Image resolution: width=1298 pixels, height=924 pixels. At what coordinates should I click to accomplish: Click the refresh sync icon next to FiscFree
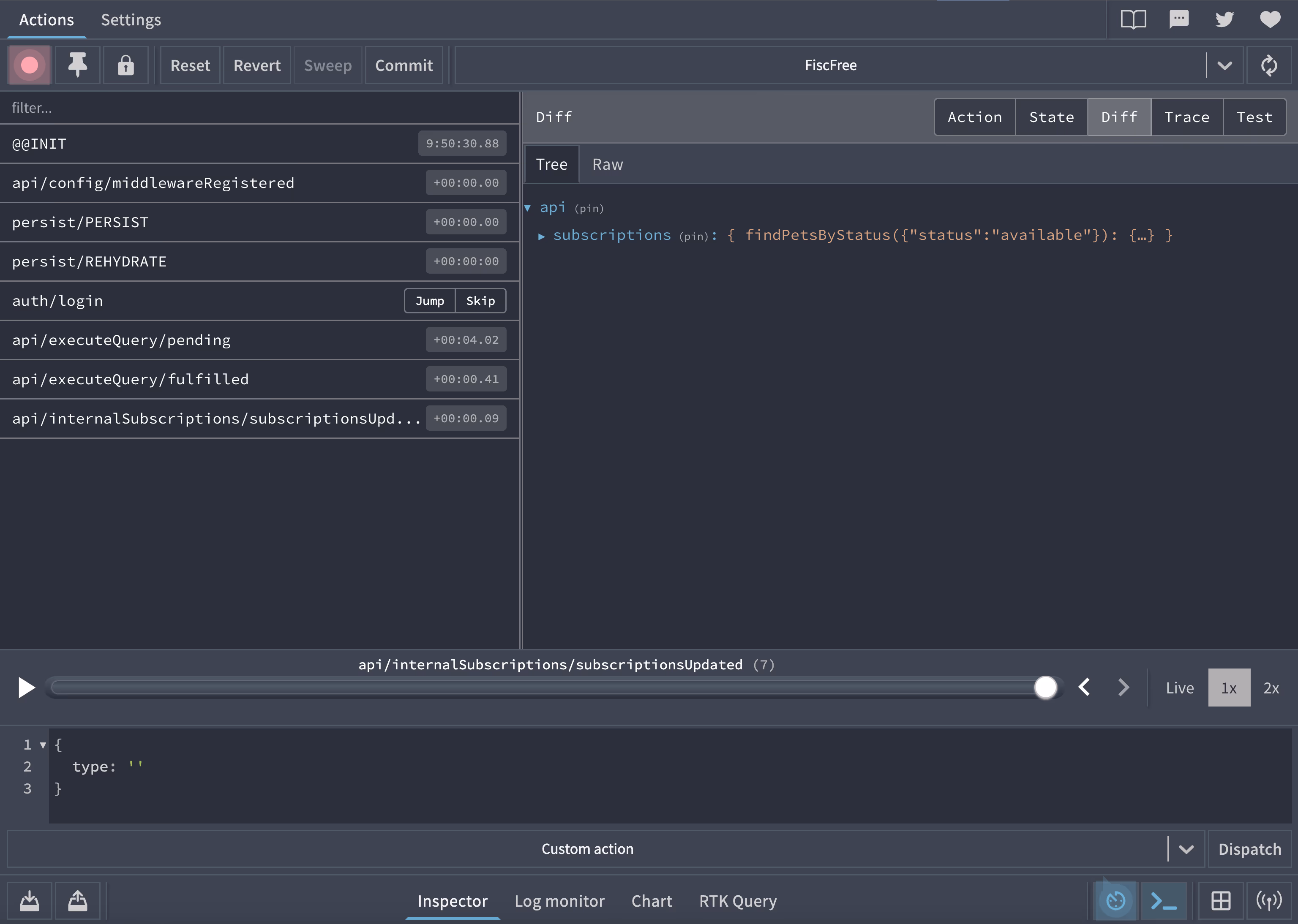[1269, 65]
